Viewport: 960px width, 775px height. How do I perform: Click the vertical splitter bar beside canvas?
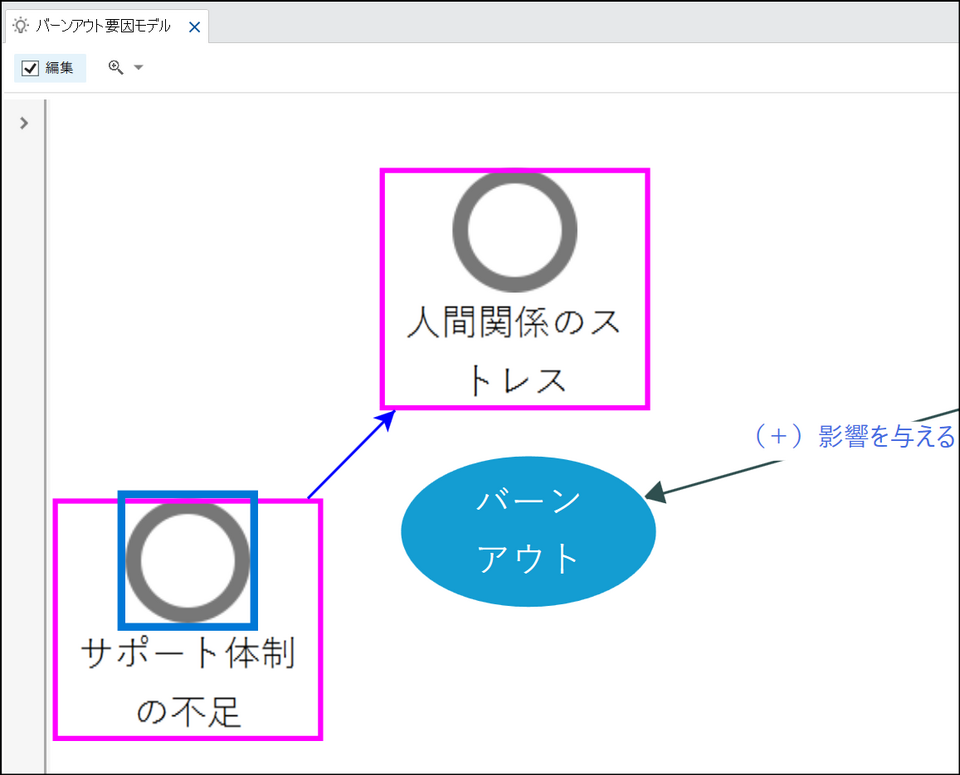coord(45,430)
